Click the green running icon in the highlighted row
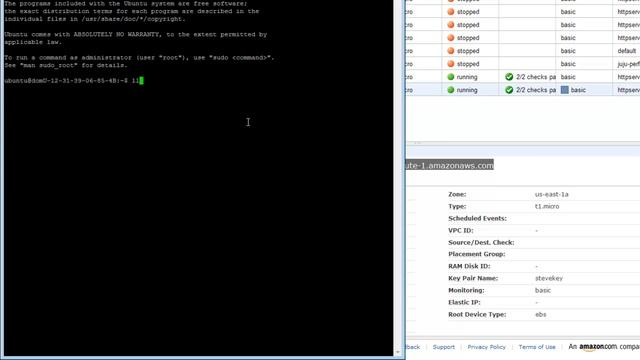640x360 pixels. (x=451, y=90)
